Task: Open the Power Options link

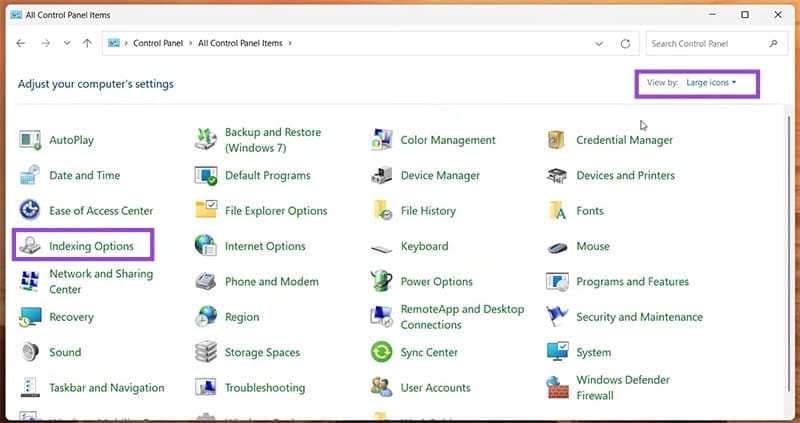Action: 437,282
